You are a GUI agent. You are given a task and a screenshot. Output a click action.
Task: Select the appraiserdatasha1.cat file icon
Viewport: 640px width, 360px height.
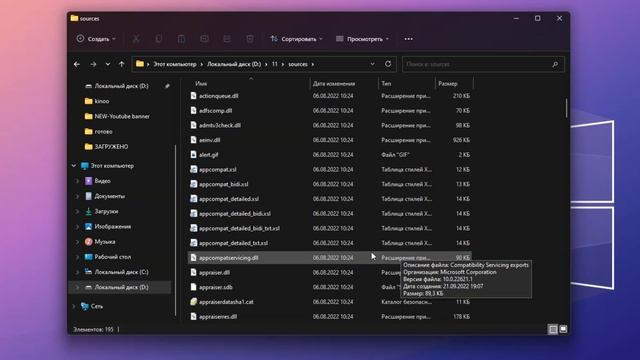point(193,302)
